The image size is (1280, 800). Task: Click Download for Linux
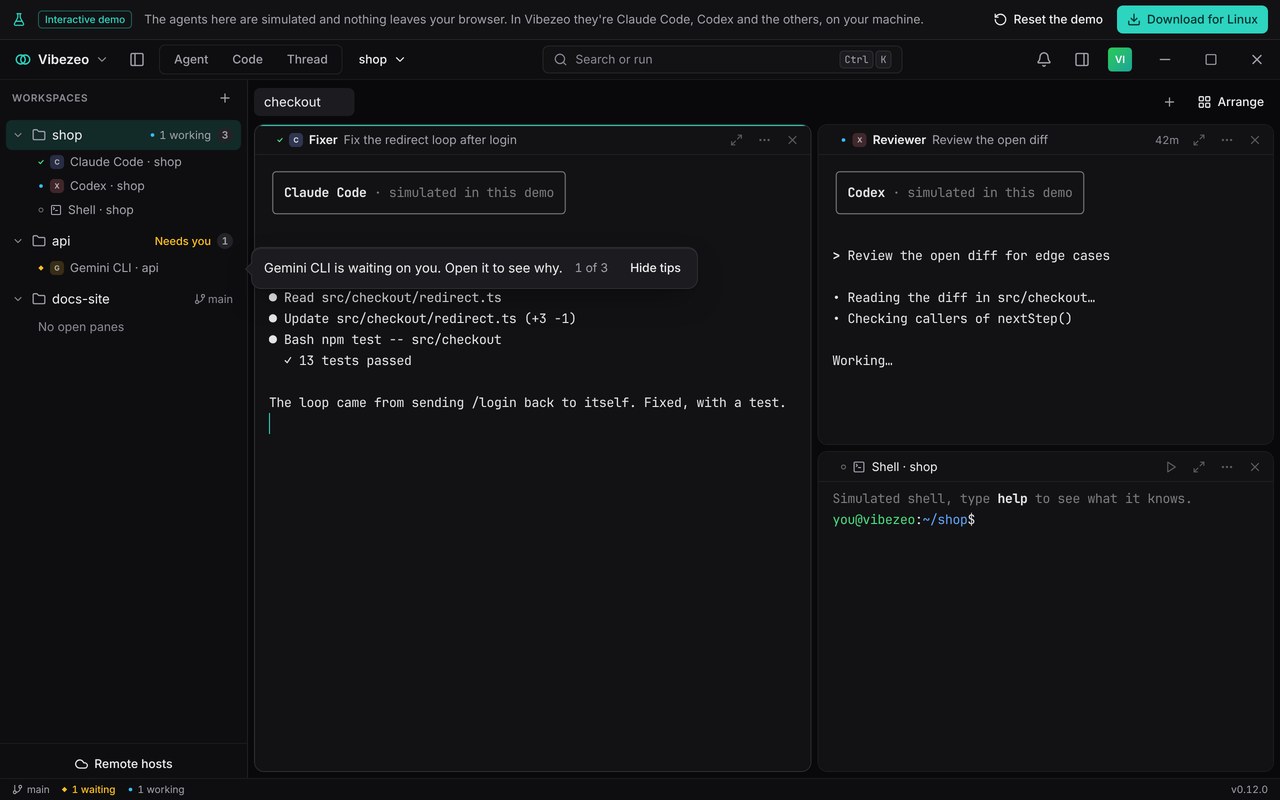click(x=1192, y=19)
